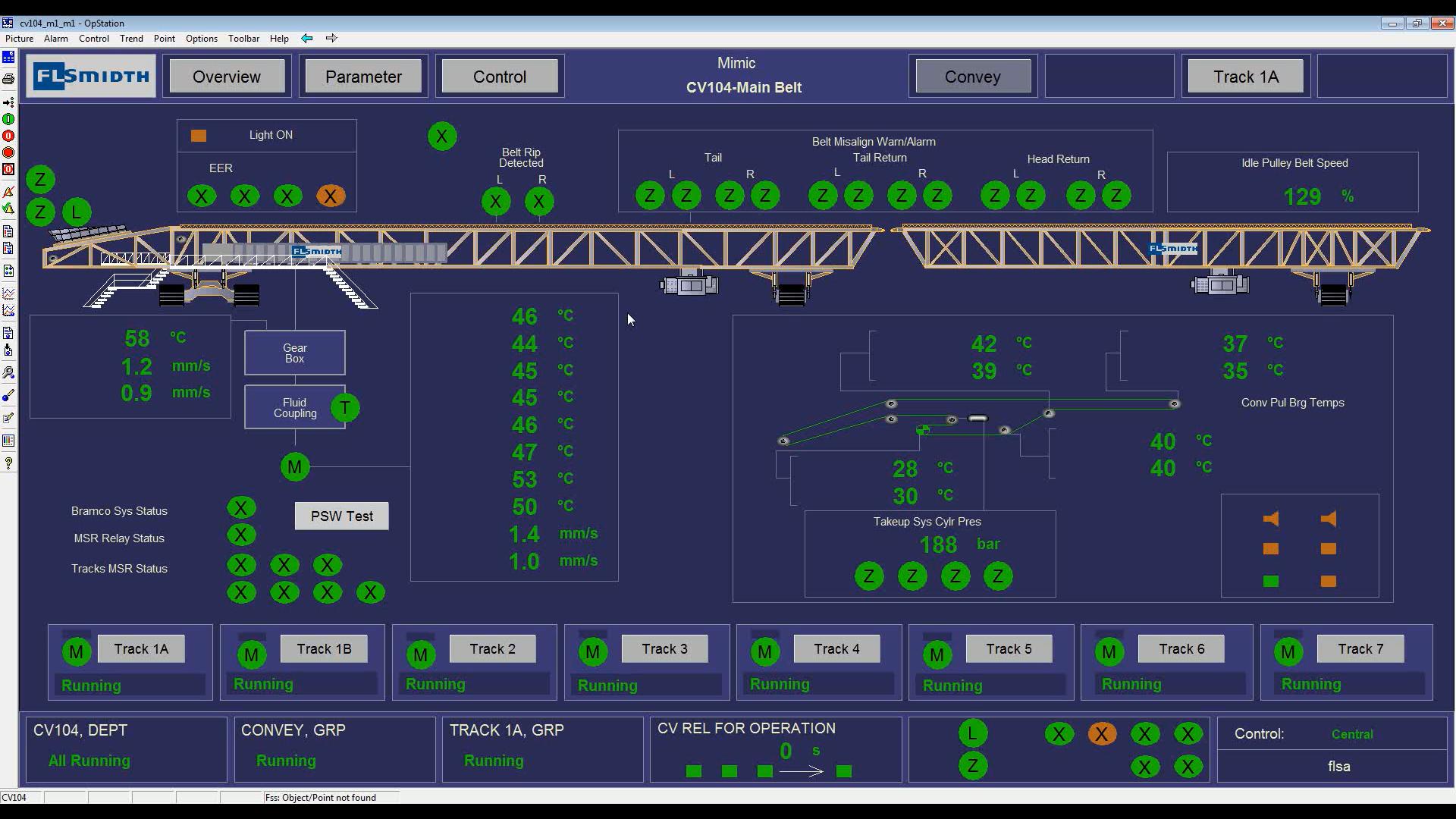Toggle the orange EER status indicator
1456x819 pixels.
[x=329, y=195]
